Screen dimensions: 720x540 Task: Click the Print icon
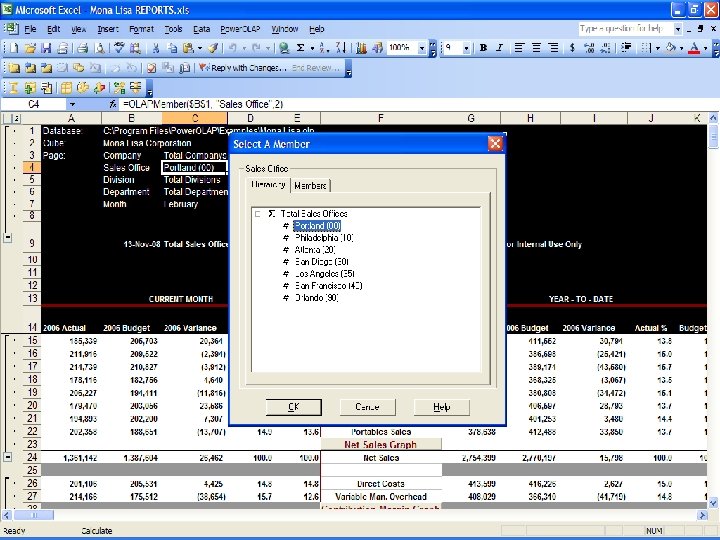point(83,48)
